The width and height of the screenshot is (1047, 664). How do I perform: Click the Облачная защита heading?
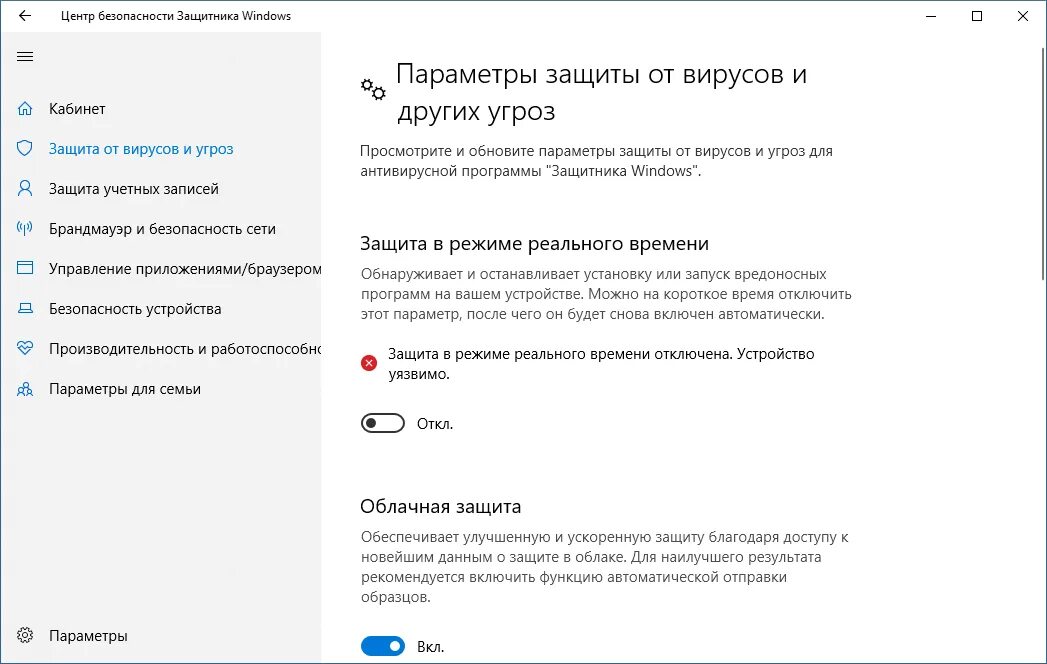[x=441, y=506]
